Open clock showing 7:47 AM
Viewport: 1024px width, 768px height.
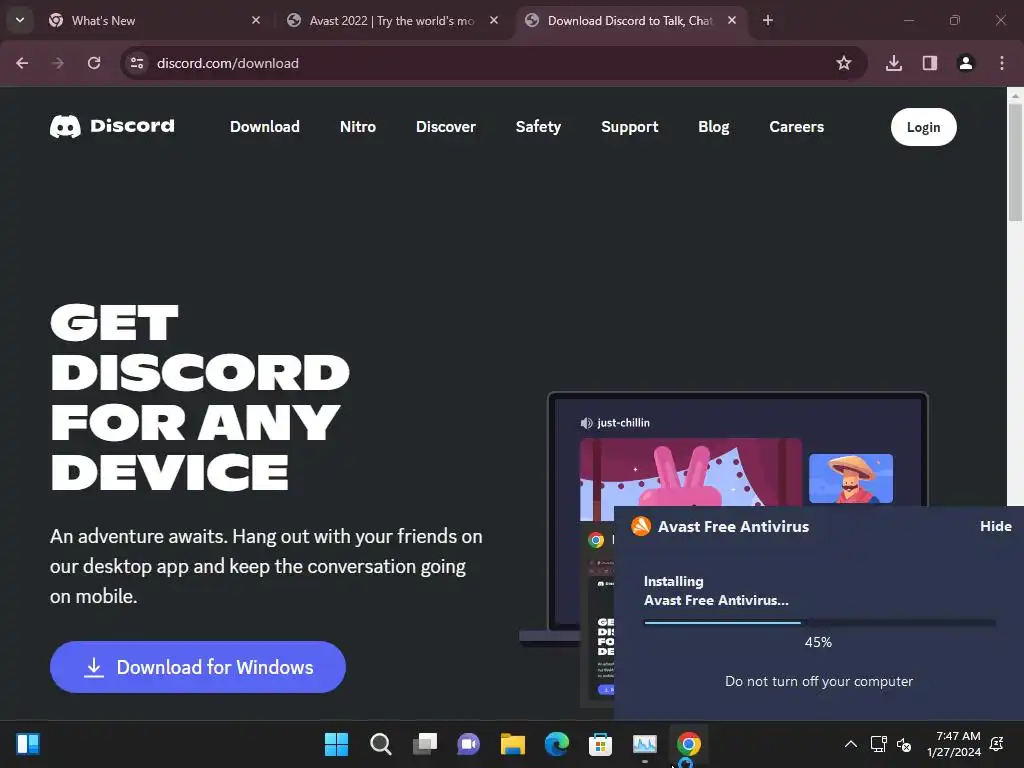coord(953,744)
